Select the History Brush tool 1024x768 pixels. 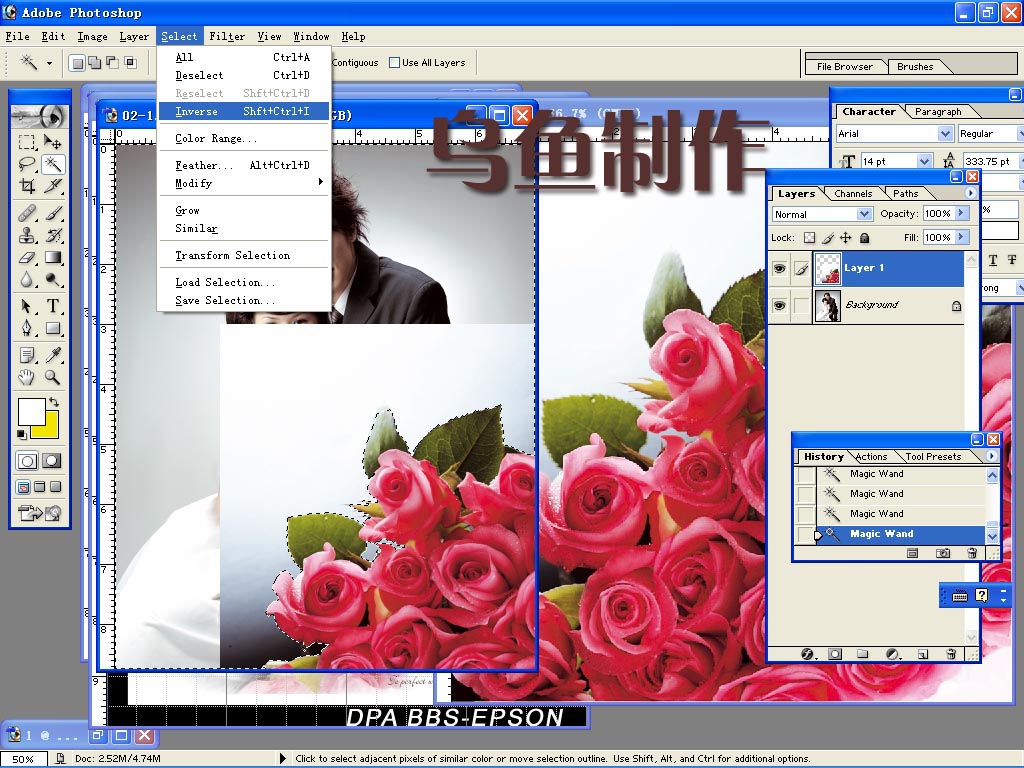click(x=52, y=235)
